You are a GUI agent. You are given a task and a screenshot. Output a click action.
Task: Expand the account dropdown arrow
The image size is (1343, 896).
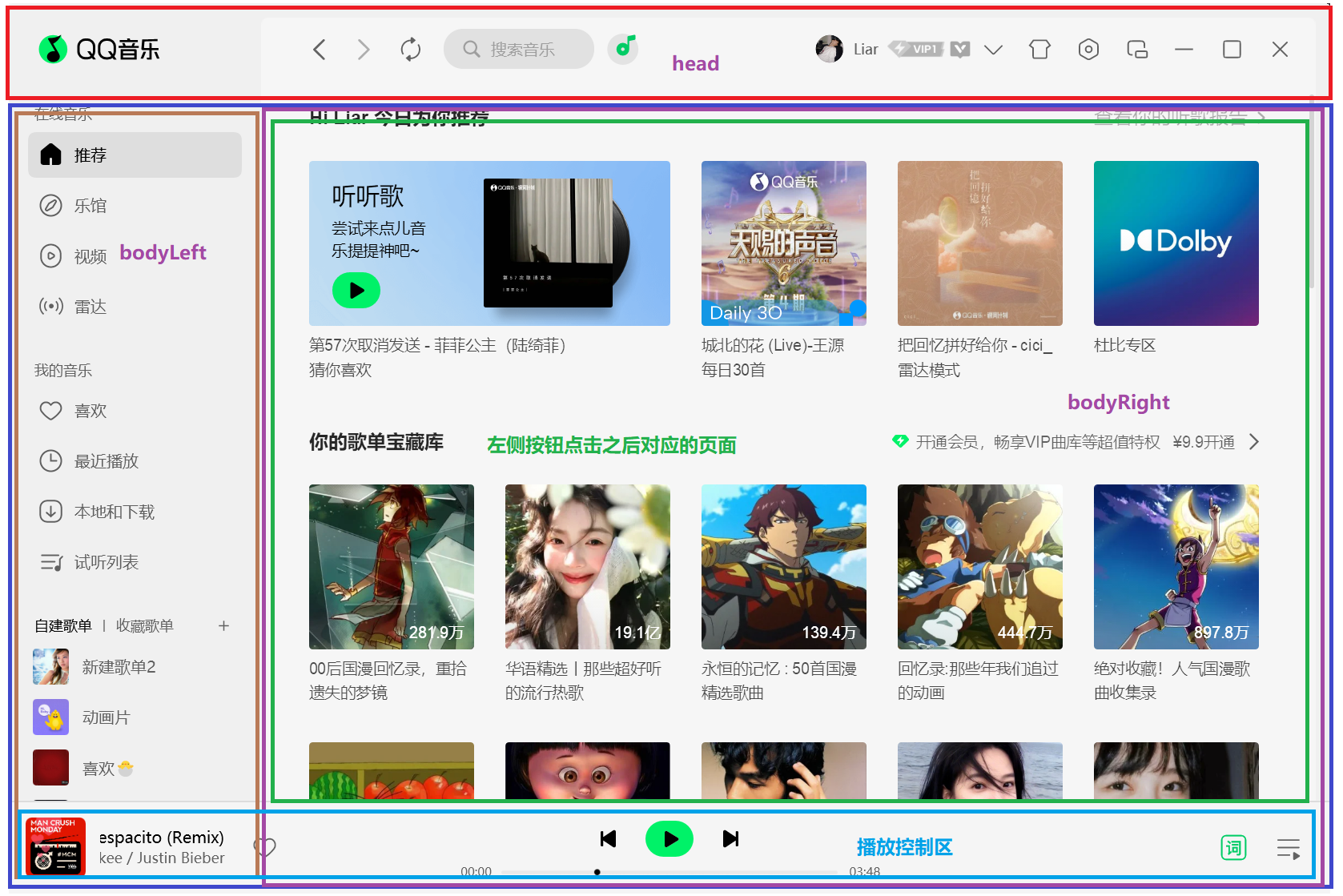click(x=993, y=50)
